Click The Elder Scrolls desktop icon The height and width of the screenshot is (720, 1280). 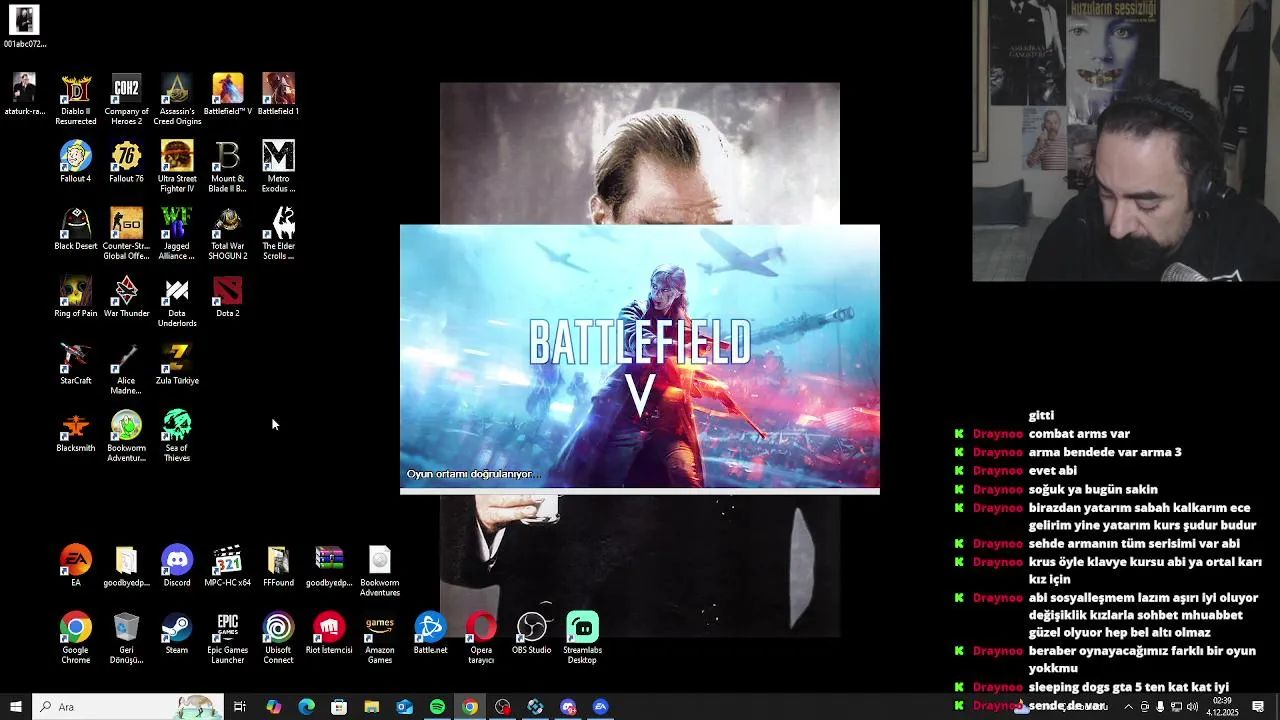click(278, 234)
